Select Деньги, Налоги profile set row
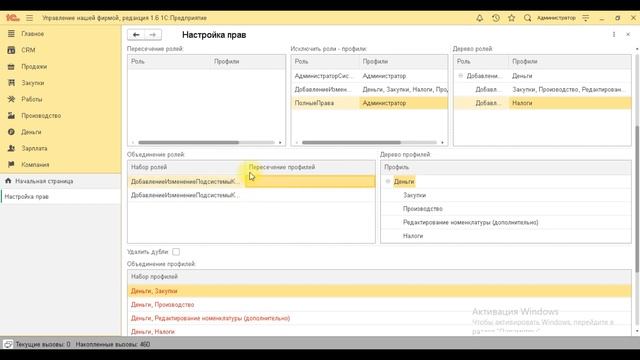640x360 pixels. (379, 331)
